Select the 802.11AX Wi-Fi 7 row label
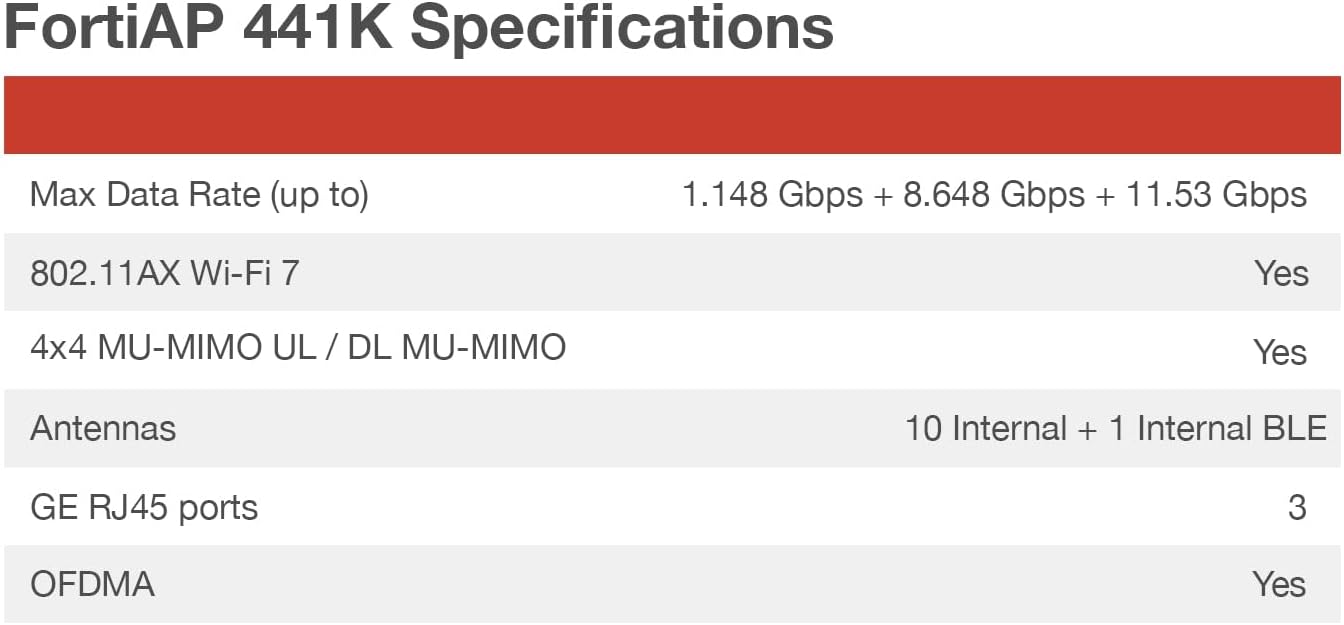The image size is (1344, 625). pyautogui.click(x=165, y=273)
